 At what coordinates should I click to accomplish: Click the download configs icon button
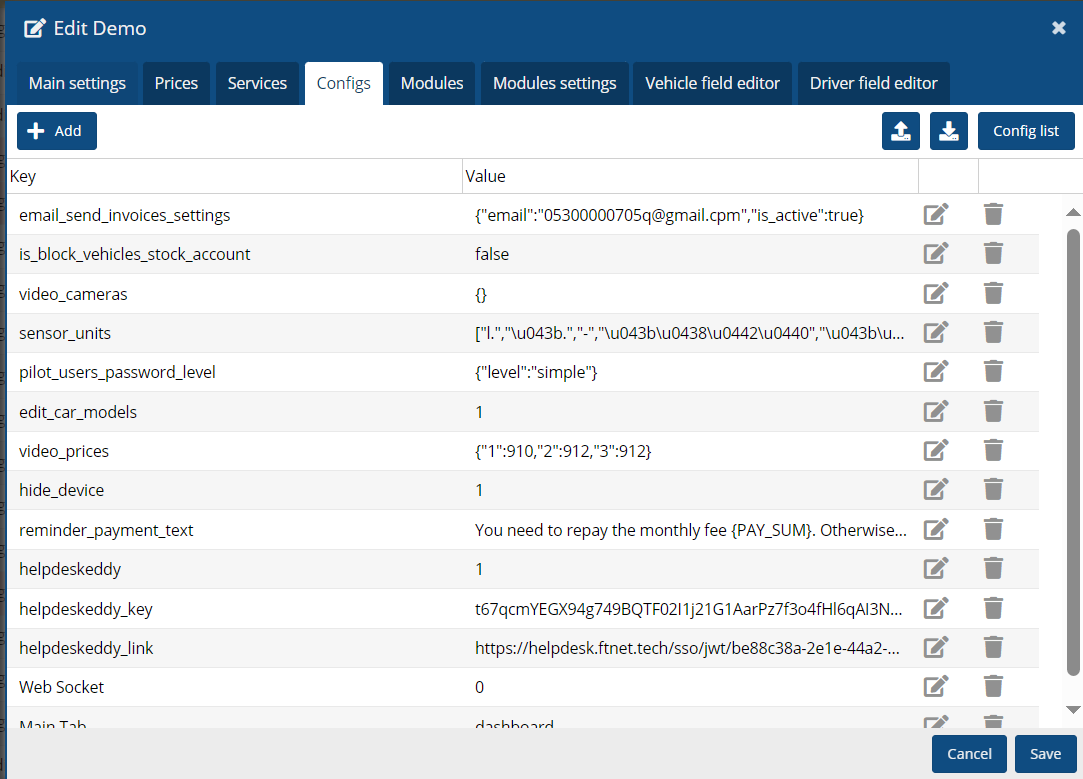[x=948, y=131]
